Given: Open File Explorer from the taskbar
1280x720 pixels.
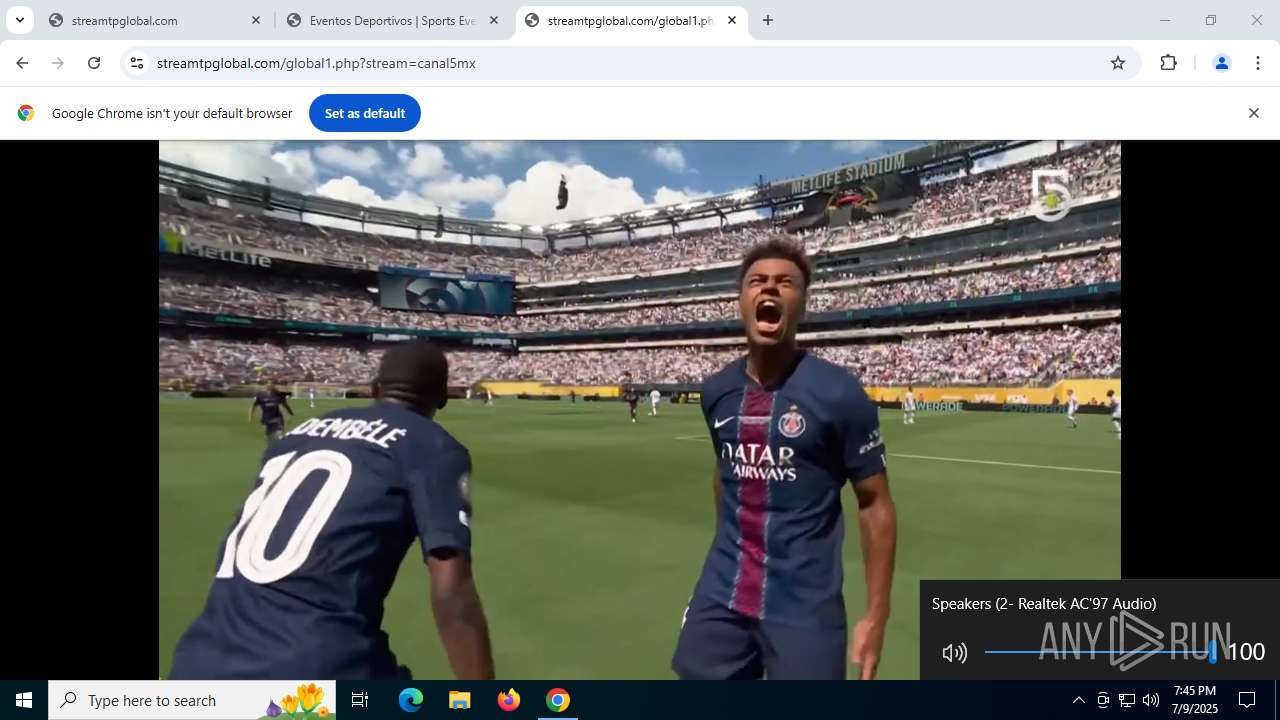Looking at the screenshot, I should pyautogui.click(x=459, y=700).
